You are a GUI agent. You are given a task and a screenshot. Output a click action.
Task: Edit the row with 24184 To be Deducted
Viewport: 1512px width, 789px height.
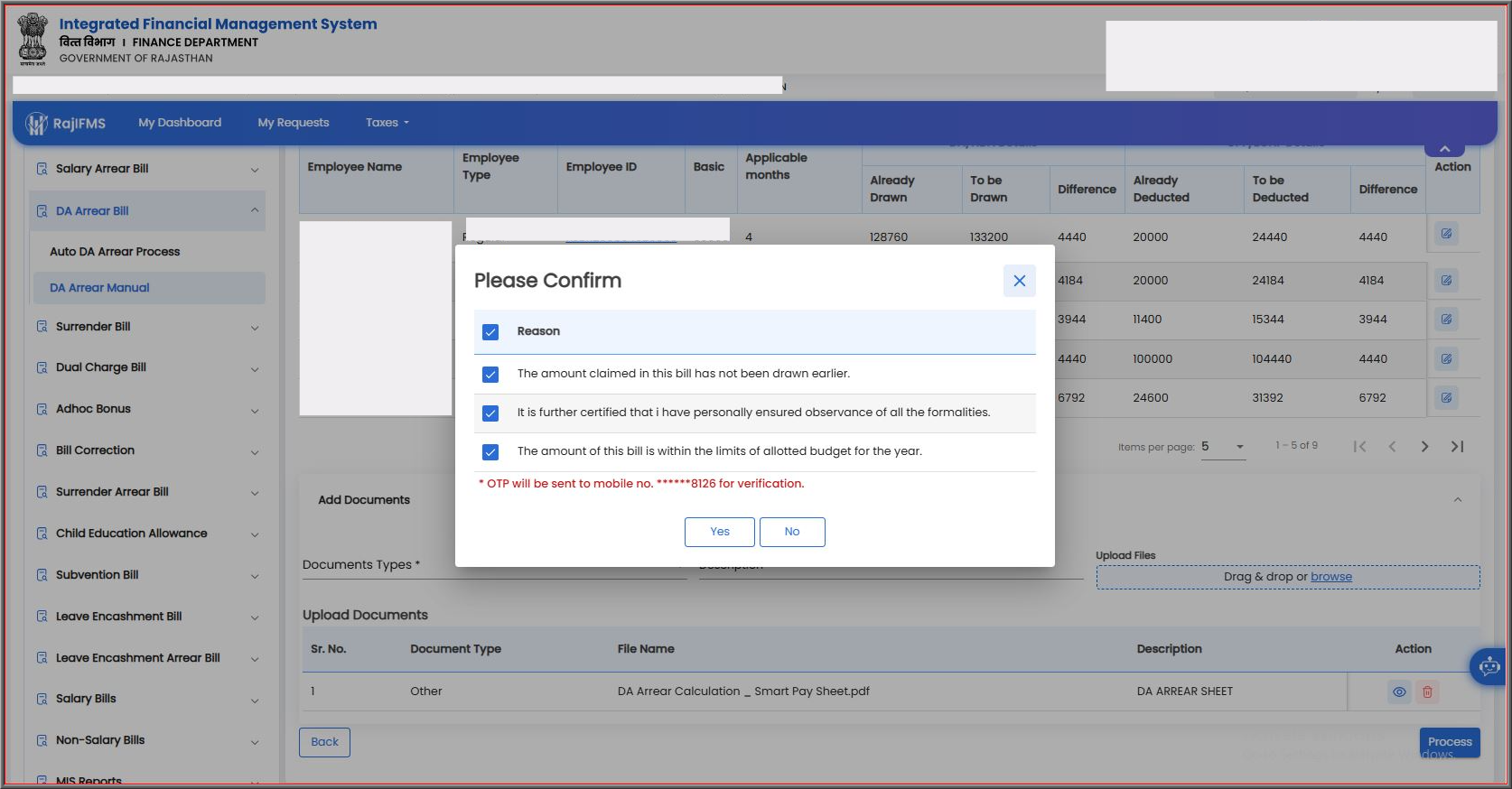tap(1446, 281)
